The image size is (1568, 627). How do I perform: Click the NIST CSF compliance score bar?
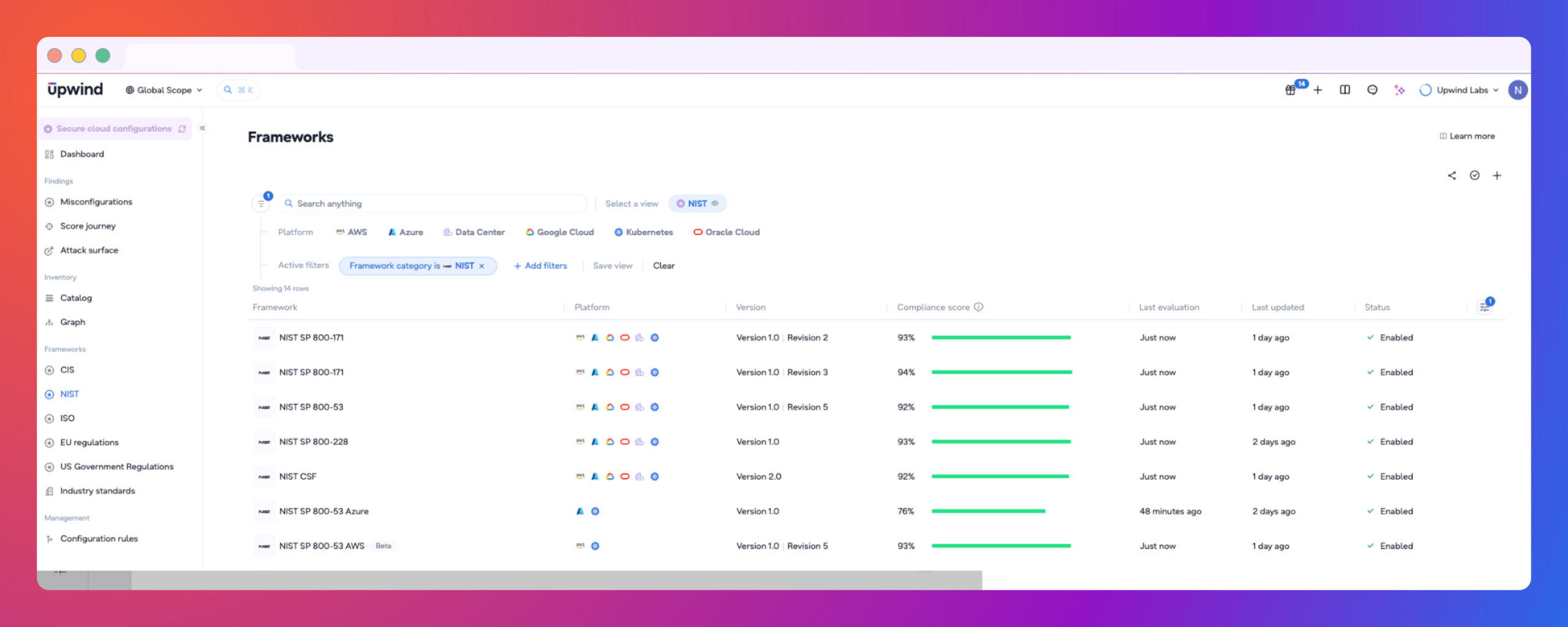(1000, 476)
